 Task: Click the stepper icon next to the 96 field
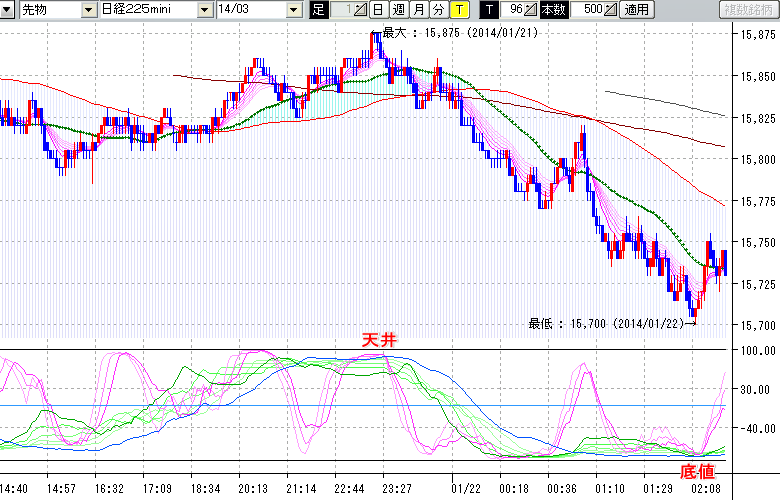pos(531,9)
